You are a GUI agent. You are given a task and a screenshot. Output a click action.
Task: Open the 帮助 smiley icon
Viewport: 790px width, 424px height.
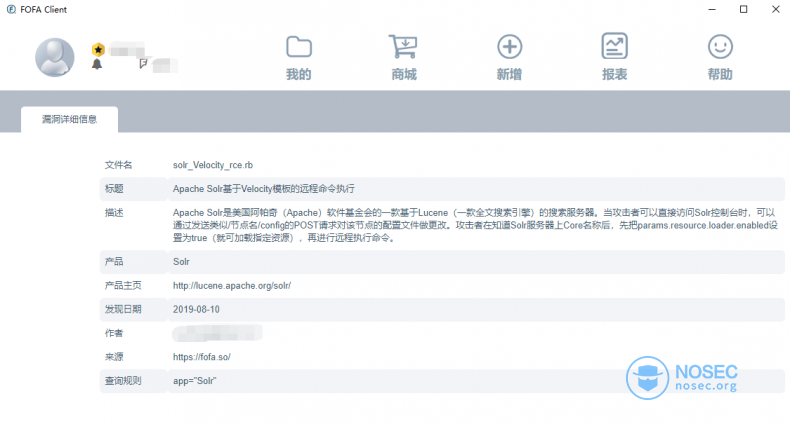pos(720,47)
